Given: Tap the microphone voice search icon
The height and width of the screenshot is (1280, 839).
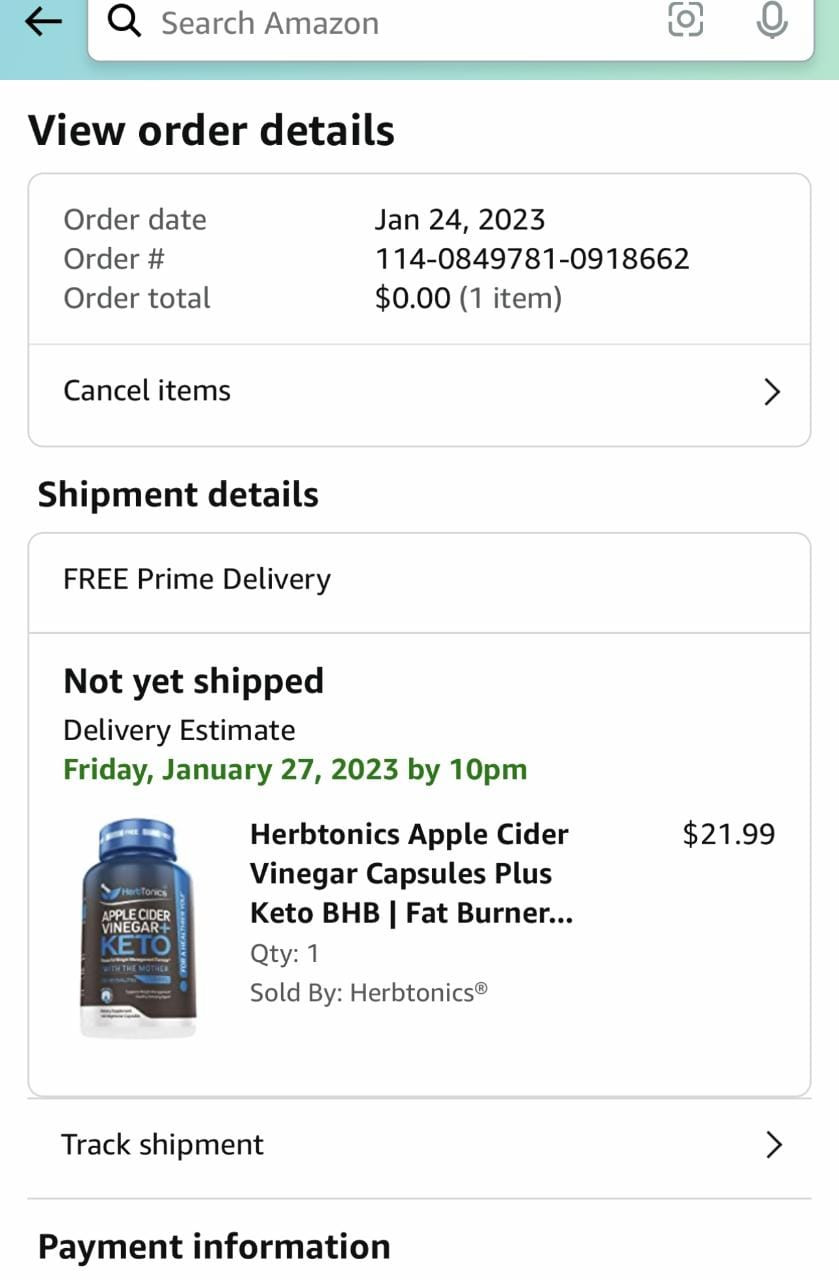Looking at the screenshot, I should coord(771,20).
